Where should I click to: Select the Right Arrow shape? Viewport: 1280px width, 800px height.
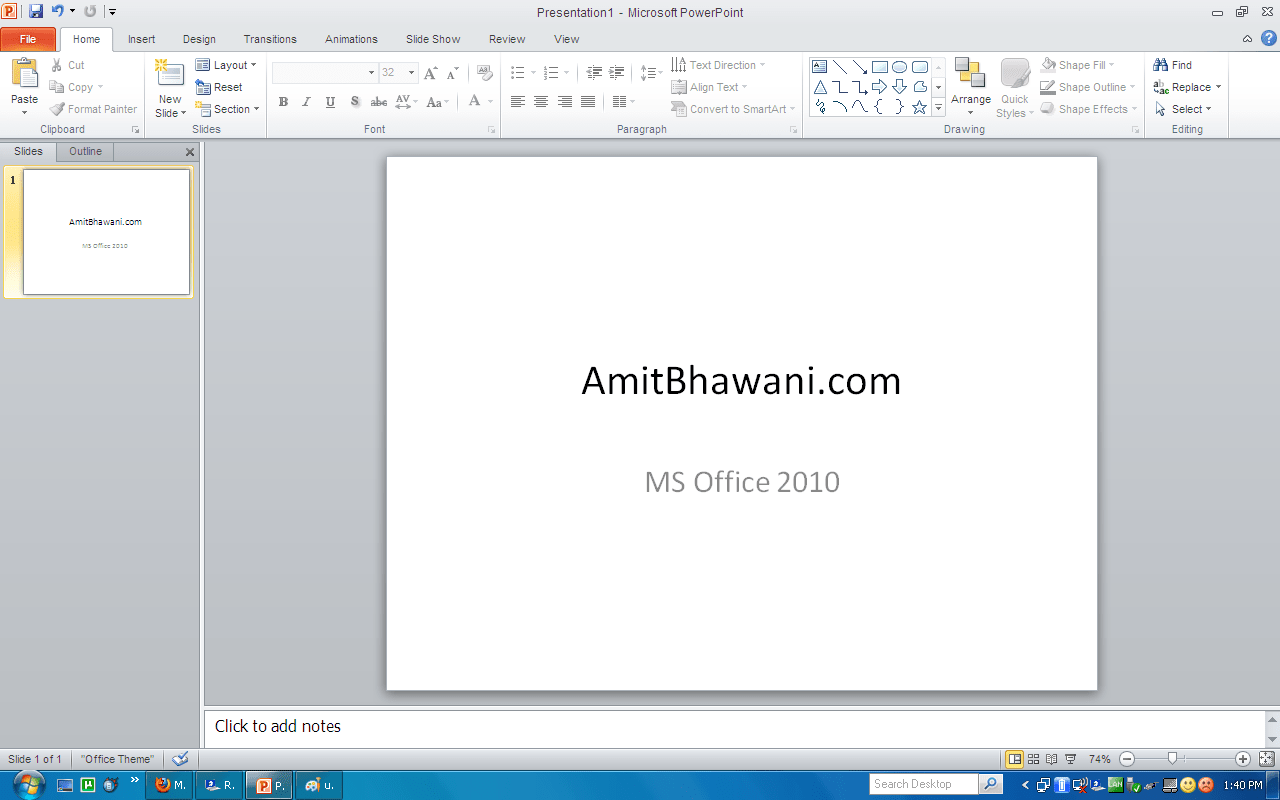(x=880, y=87)
